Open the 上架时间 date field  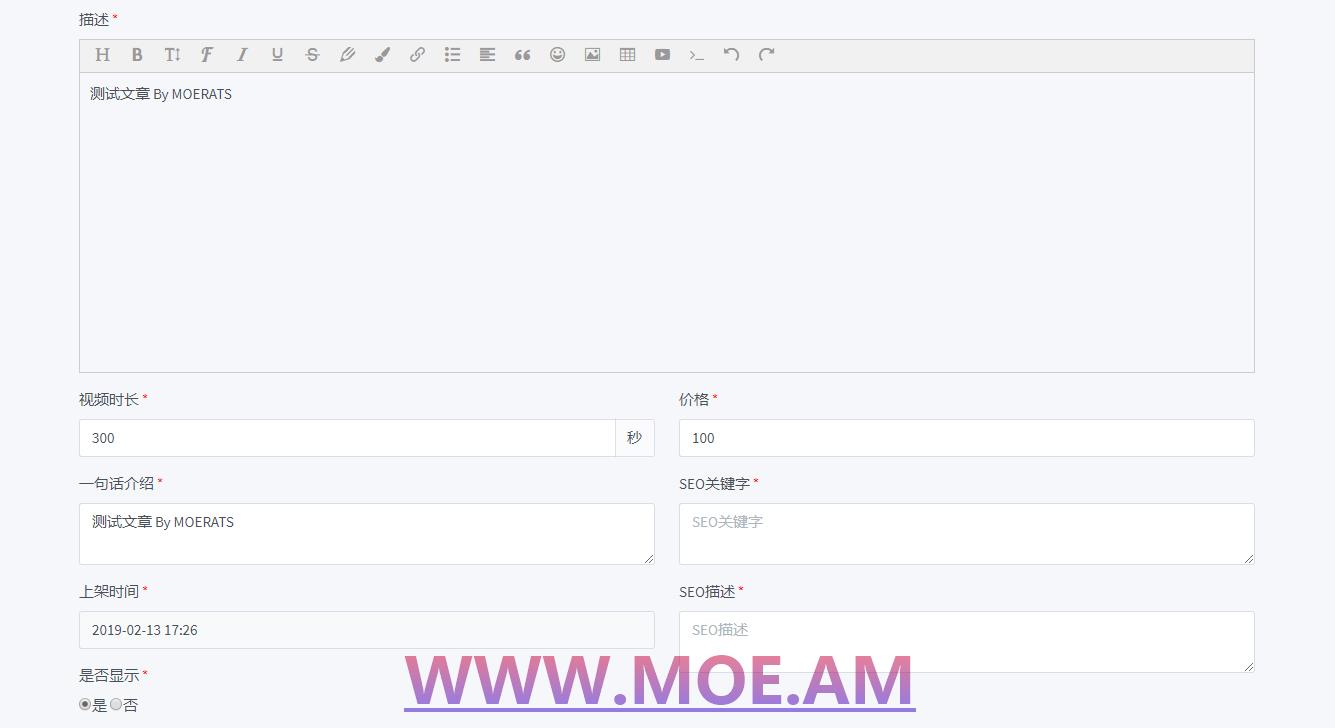366,630
